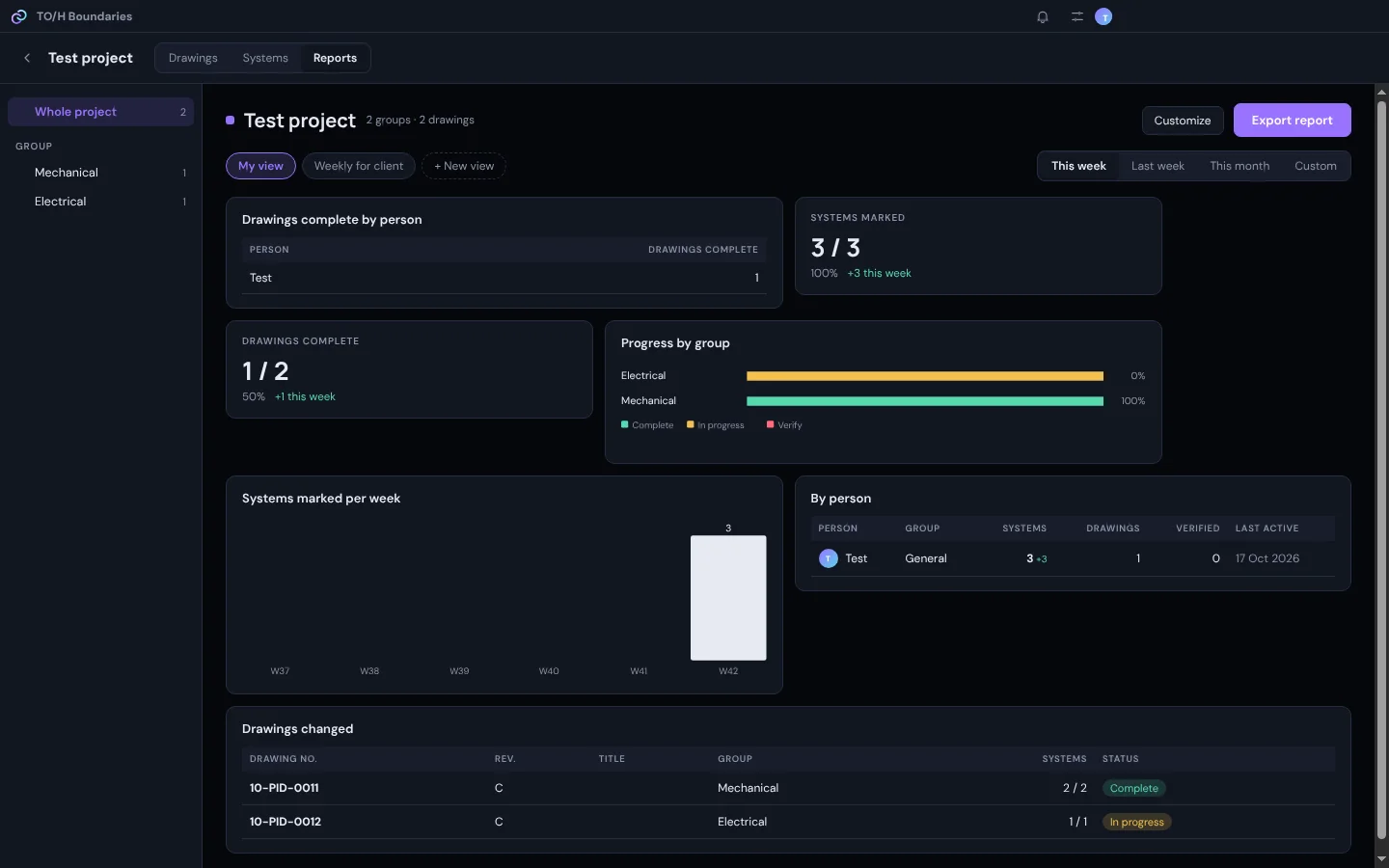
Task: Click the Customize button
Action: pyautogui.click(x=1183, y=121)
